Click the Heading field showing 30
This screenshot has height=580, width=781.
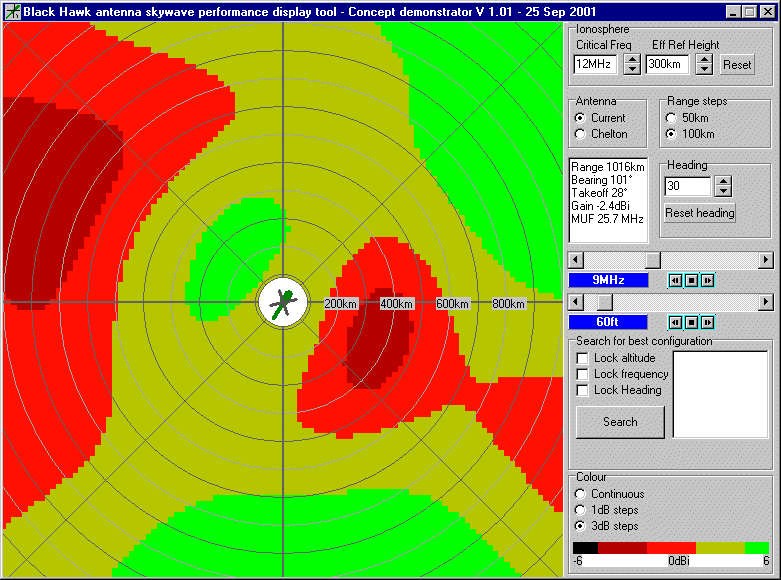(x=688, y=186)
